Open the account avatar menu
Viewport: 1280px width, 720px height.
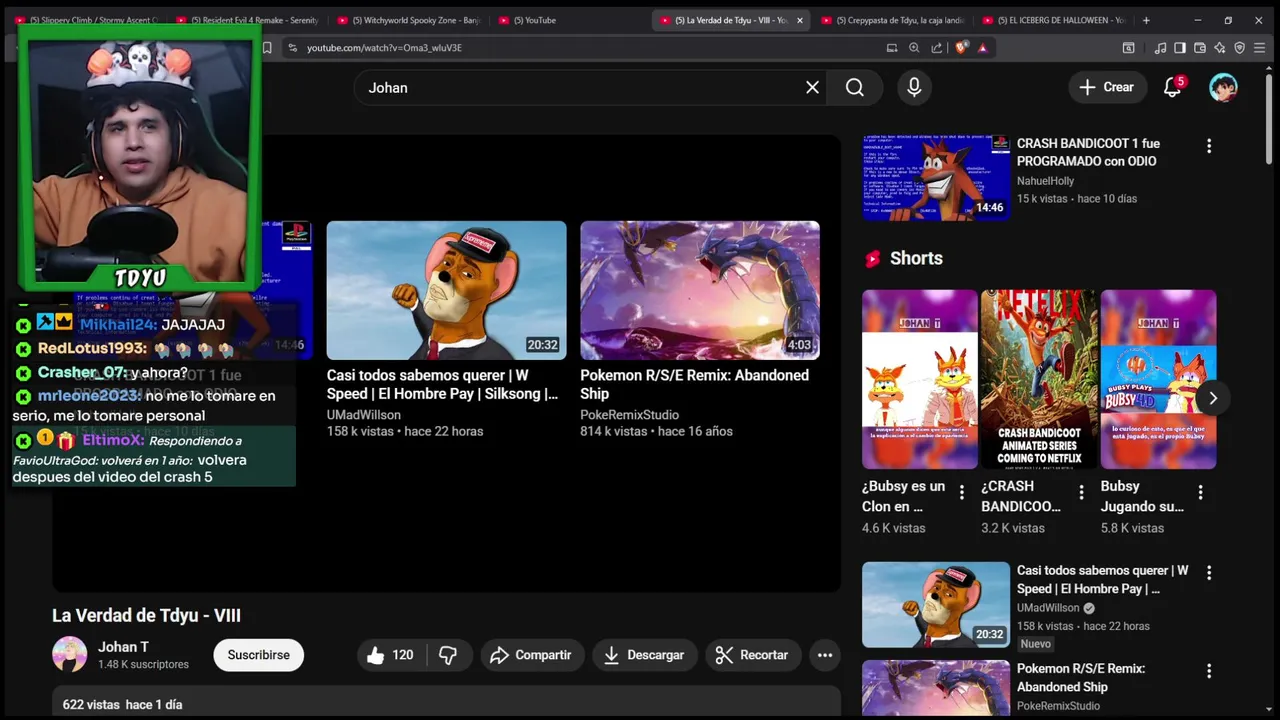pos(1224,88)
